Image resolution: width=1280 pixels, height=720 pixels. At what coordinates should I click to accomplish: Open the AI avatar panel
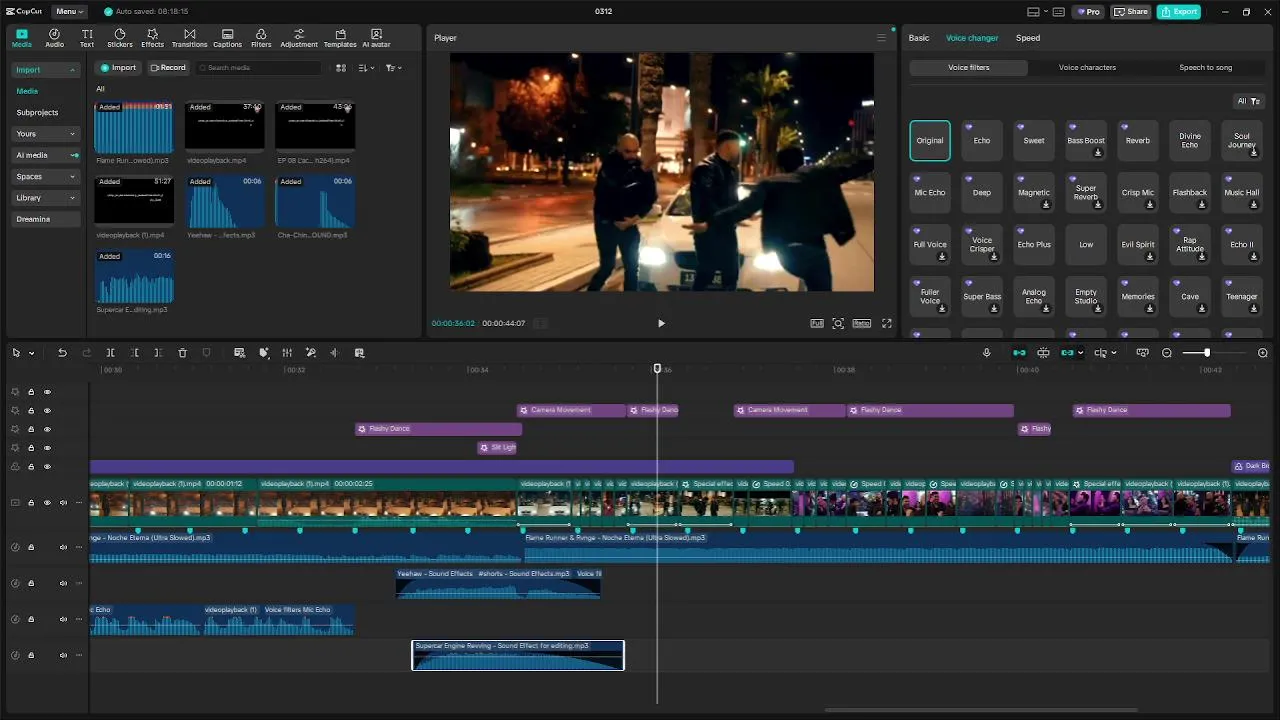pos(376,38)
